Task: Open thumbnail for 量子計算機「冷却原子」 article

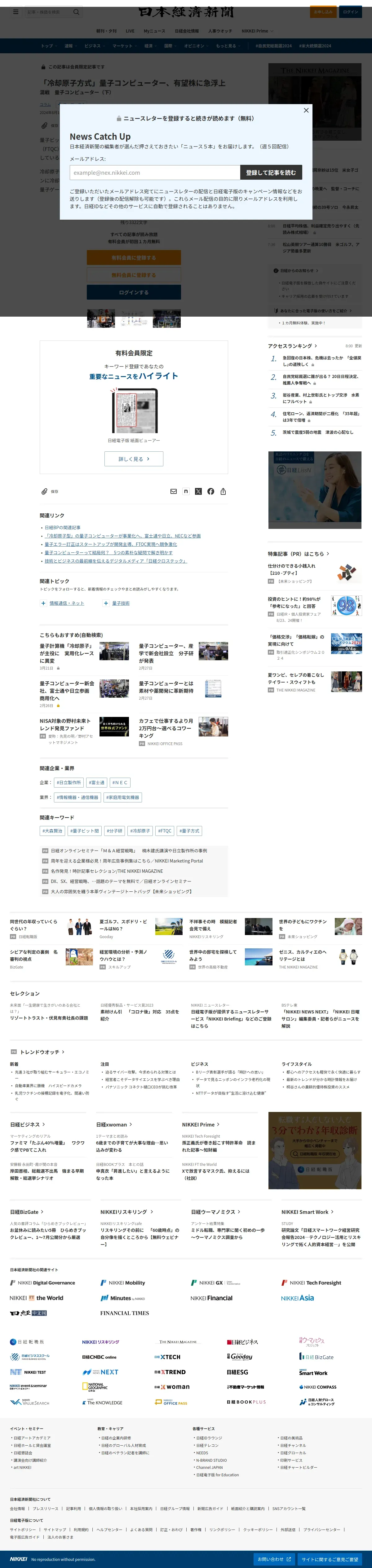Action: coord(114,651)
